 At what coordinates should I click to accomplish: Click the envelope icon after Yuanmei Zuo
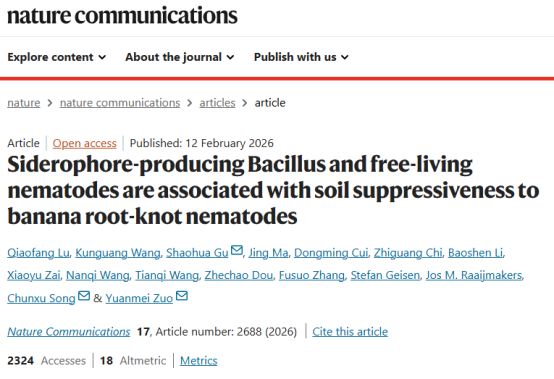click(x=182, y=295)
